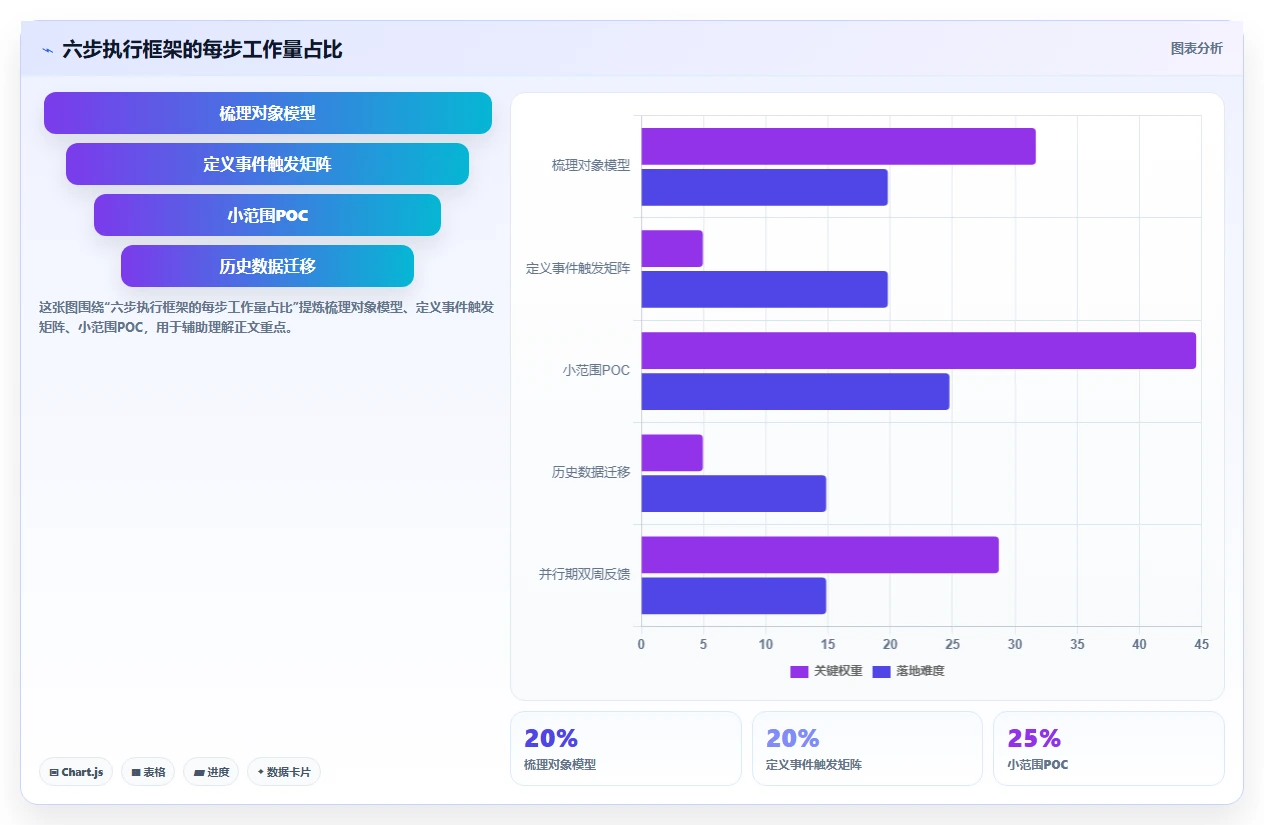Click the x-axis tick value 30
Image resolution: width=1264 pixels, height=825 pixels.
click(x=1014, y=645)
